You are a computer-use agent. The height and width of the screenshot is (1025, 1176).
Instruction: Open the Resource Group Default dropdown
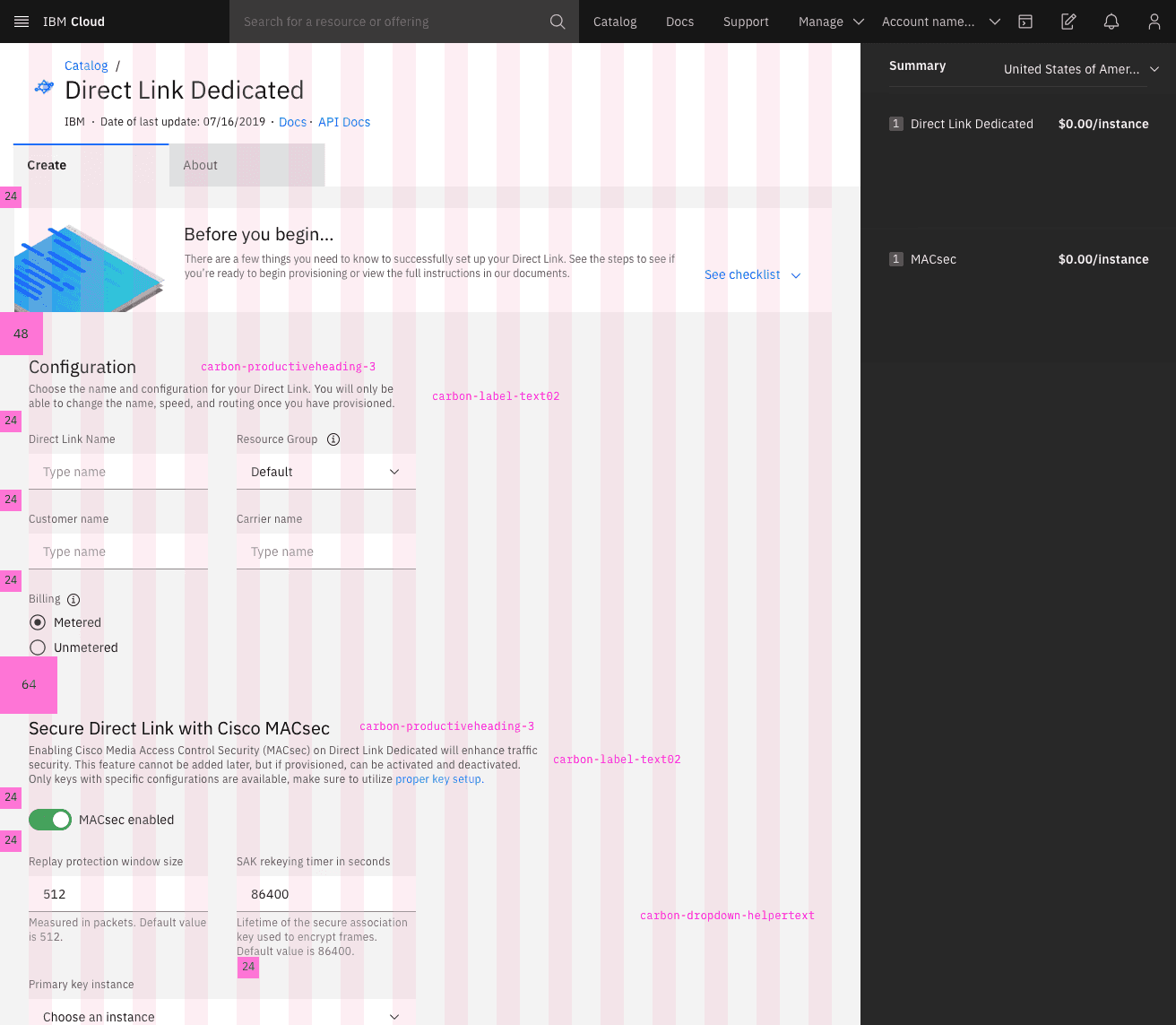pyautogui.click(x=326, y=472)
